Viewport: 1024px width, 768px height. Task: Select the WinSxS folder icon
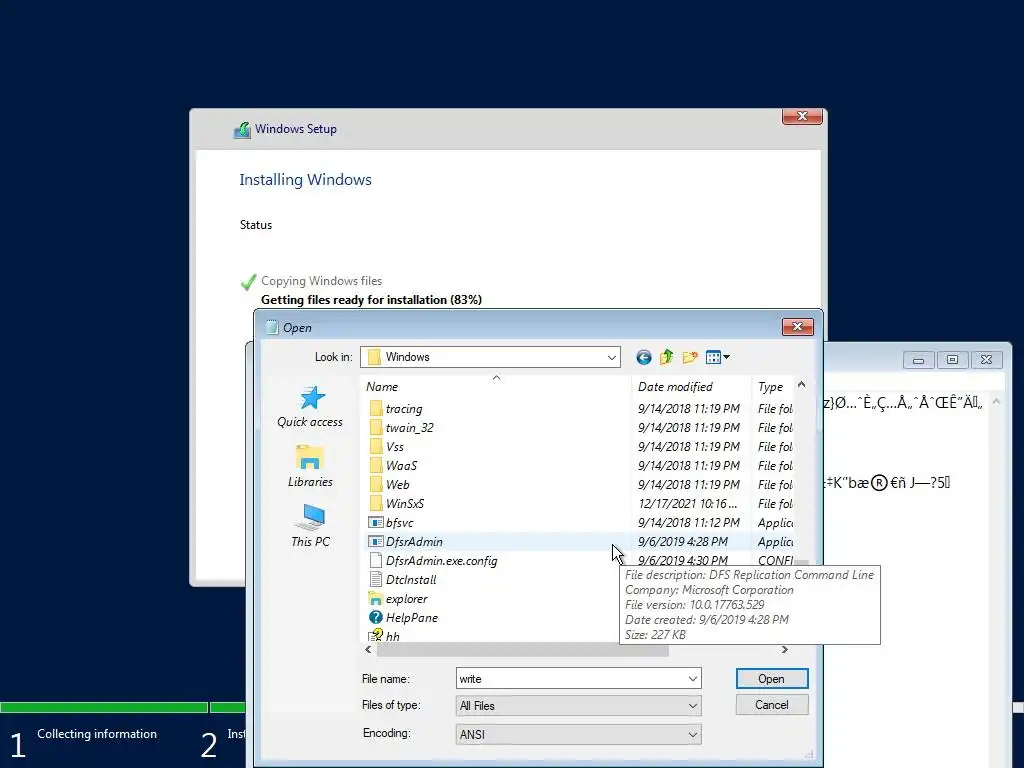coord(376,504)
